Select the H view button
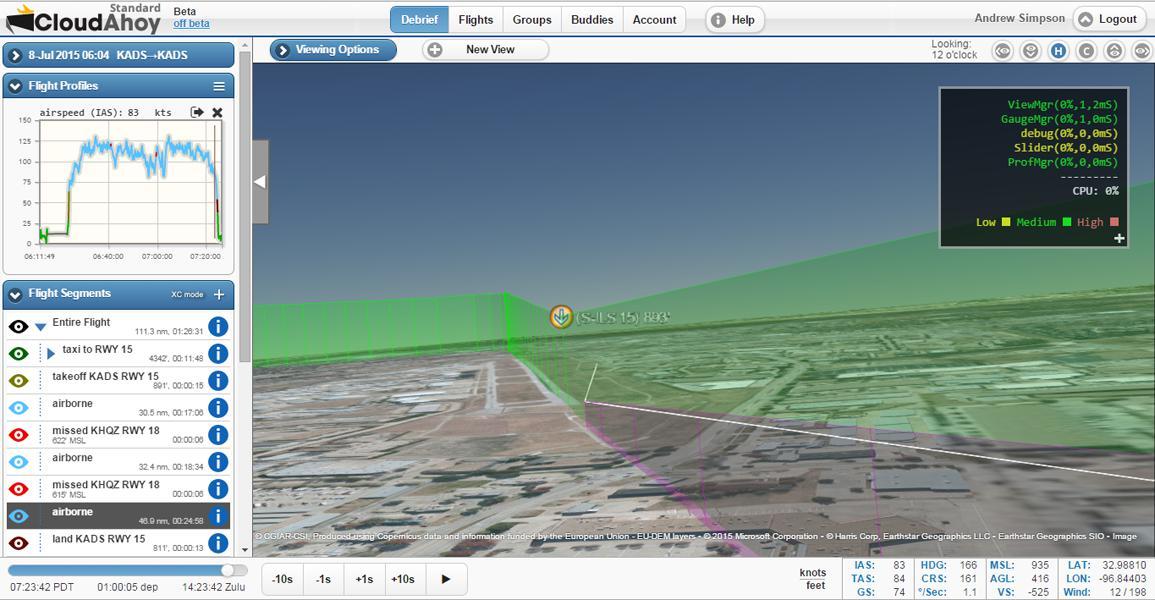 1059,51
